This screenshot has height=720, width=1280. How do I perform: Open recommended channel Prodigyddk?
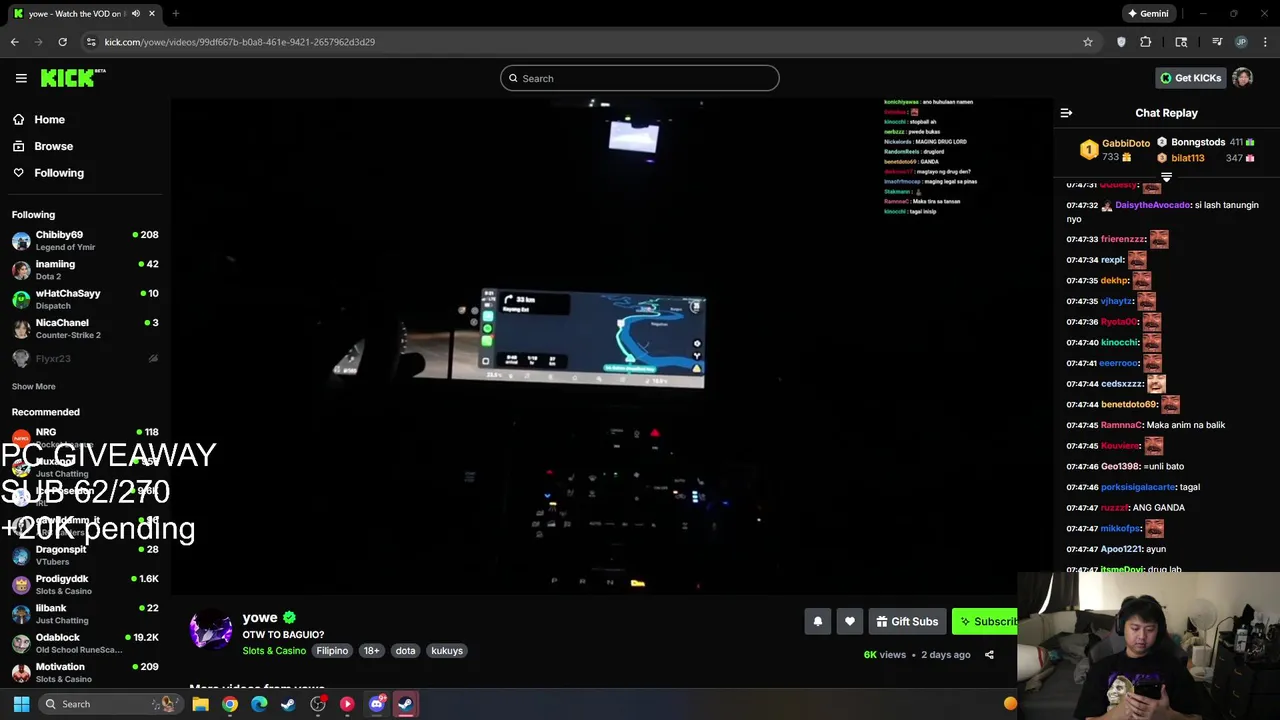coord(85,584)
